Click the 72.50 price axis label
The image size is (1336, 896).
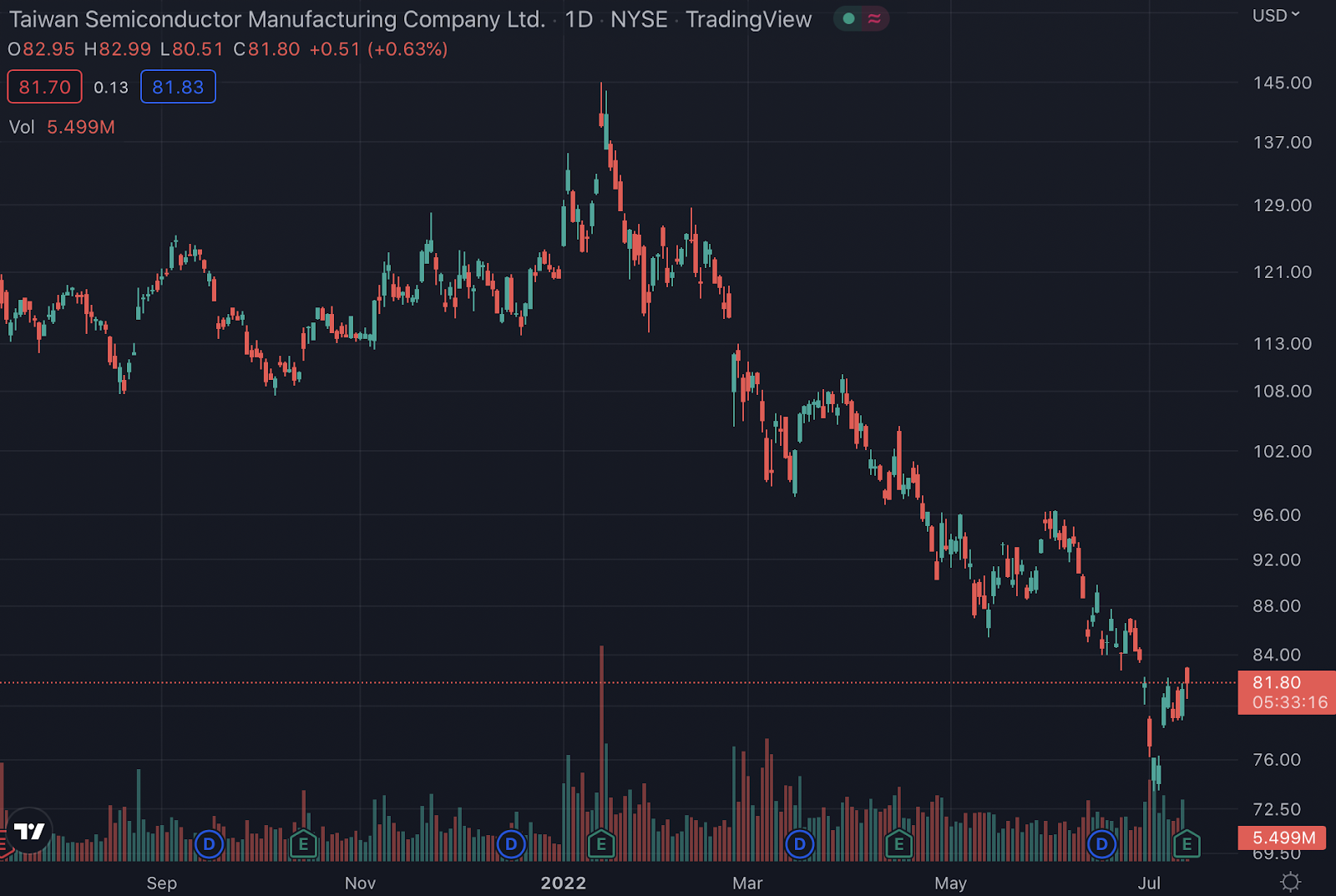tap(1277, 809)
